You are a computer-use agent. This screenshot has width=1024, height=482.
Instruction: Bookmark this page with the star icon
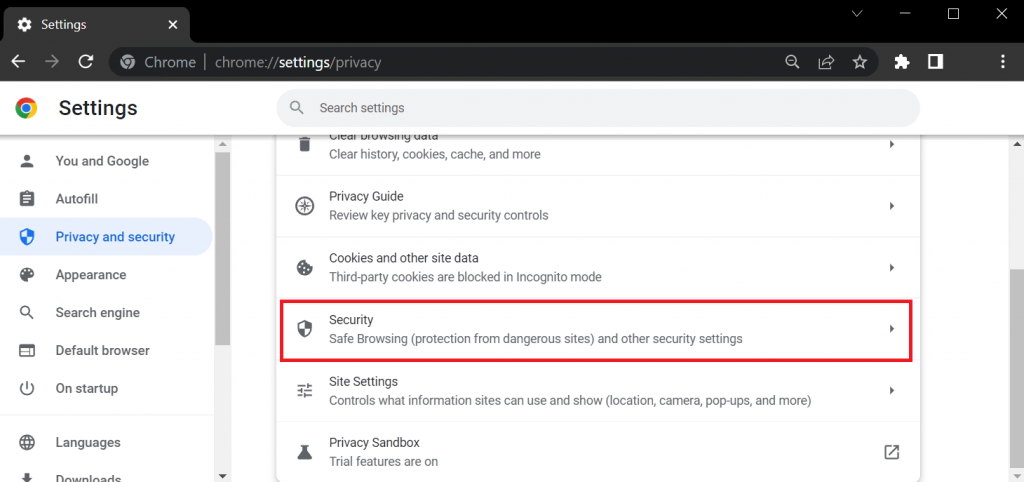(x=860, y=62)
